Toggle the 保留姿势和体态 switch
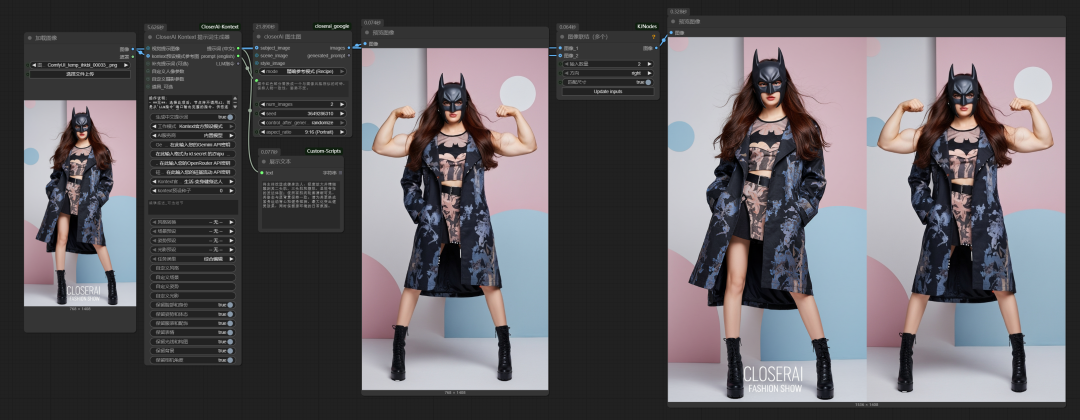The width and height of the screenshot is (1080, 420). coord(230,314)
